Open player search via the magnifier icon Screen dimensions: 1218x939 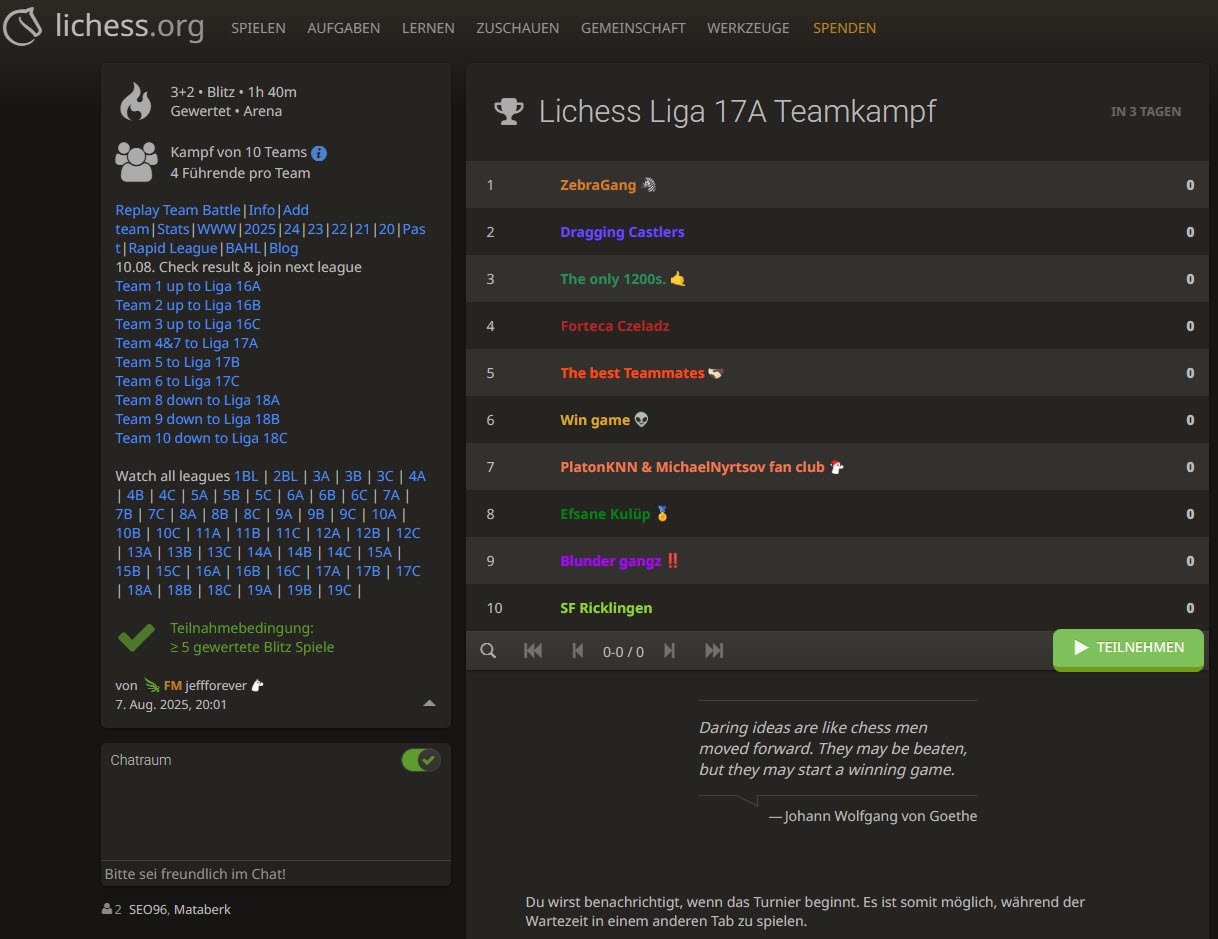tap(488, 650)
